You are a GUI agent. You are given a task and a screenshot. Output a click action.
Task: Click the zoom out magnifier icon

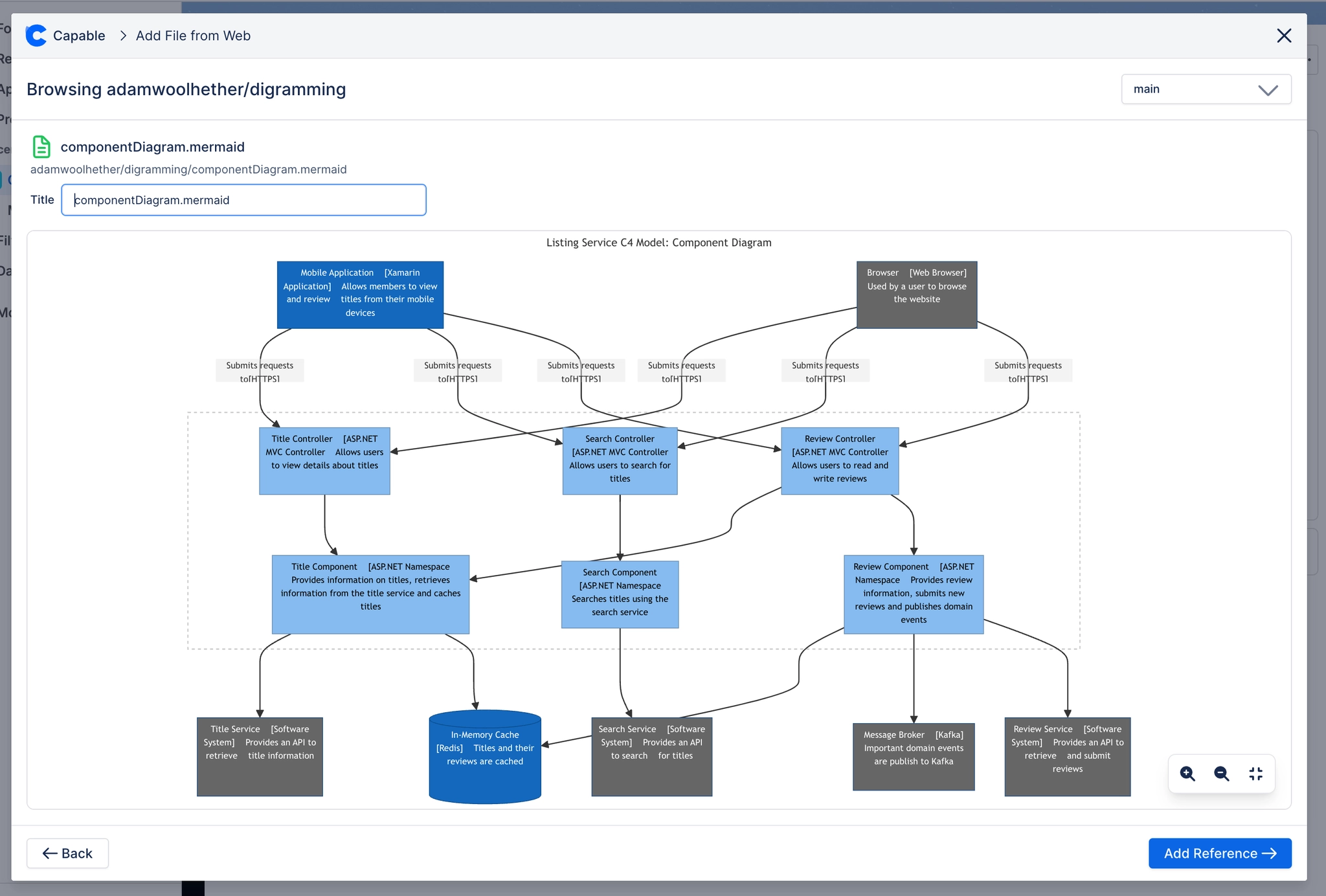coord(1222,774)
